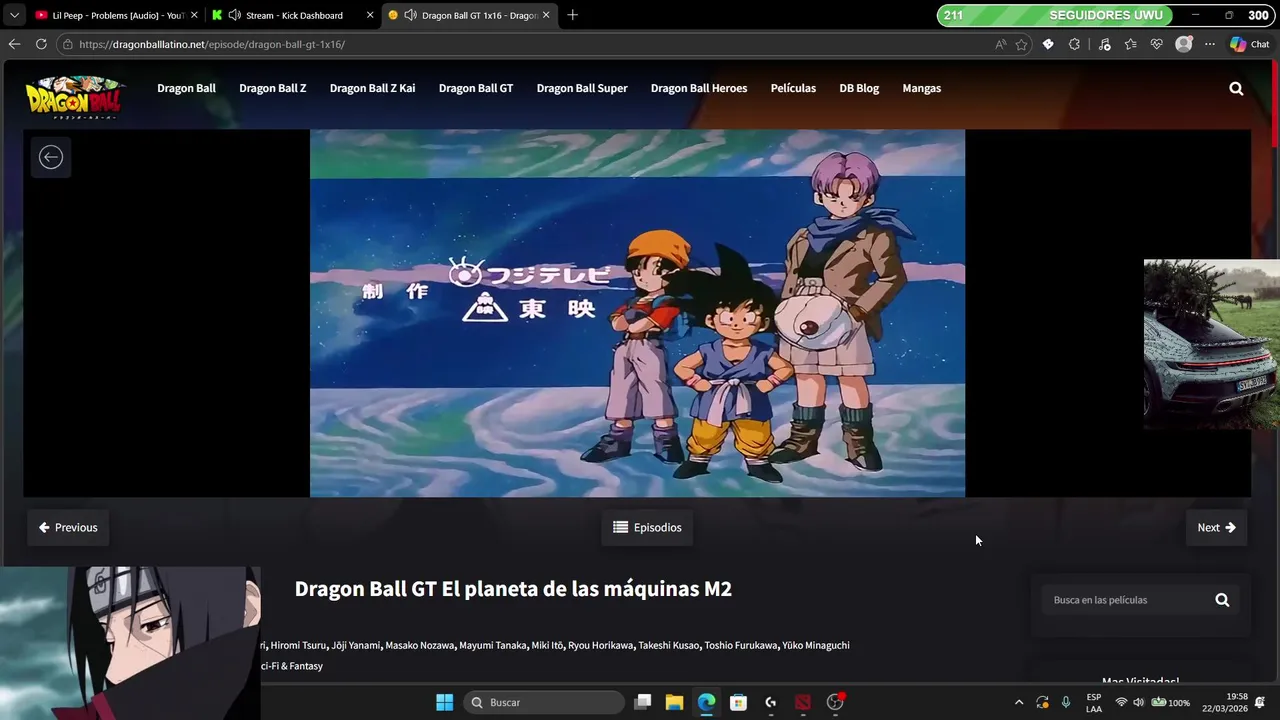This screenshot has width=1280, height=720.
Task: Open the Browser essentials heart icon
Action: [1157, 44]
